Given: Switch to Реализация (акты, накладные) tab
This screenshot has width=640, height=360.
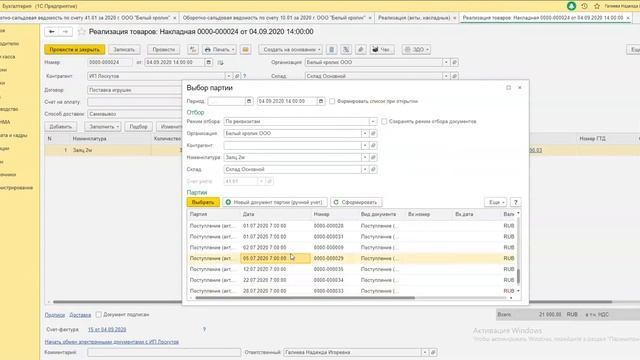Looking at the screenshot, I should (414, 18).
